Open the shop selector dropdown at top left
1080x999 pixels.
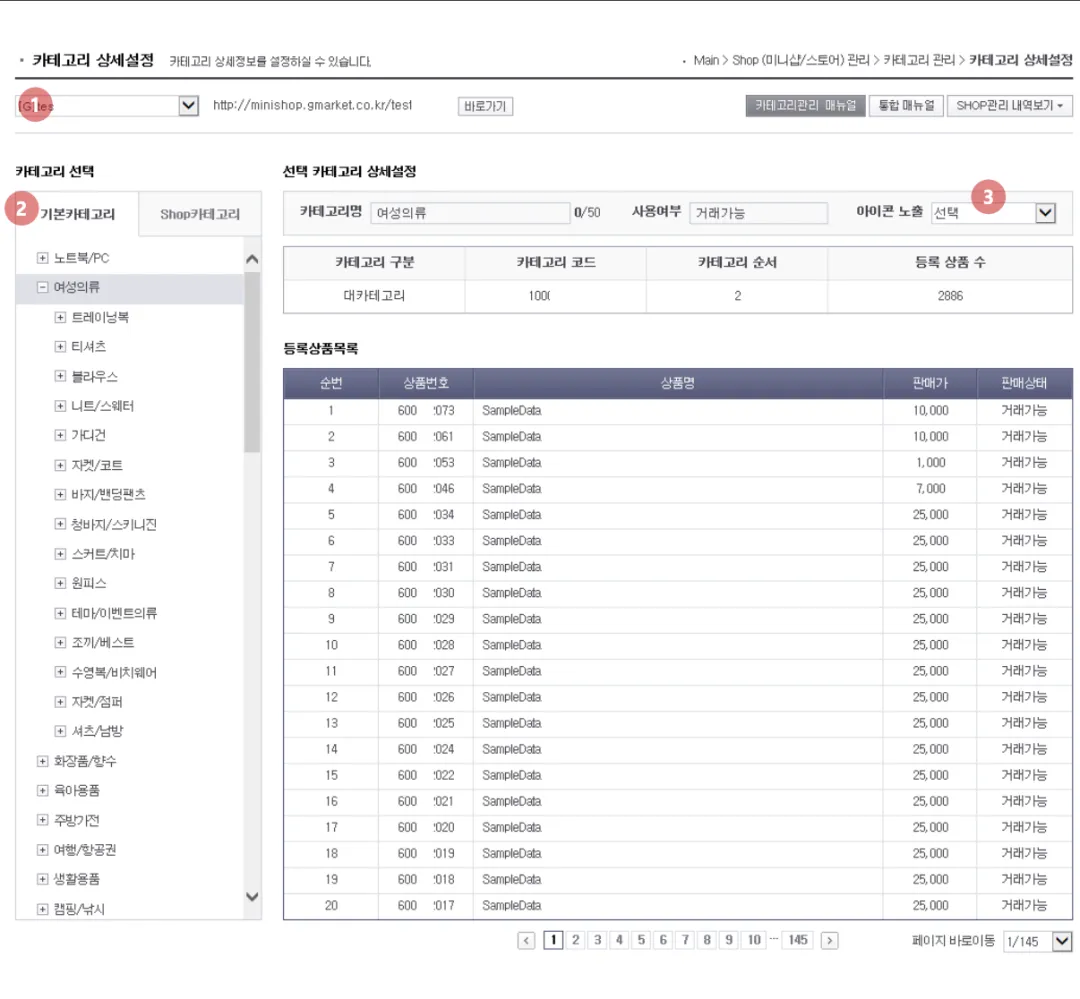(107, 106)
